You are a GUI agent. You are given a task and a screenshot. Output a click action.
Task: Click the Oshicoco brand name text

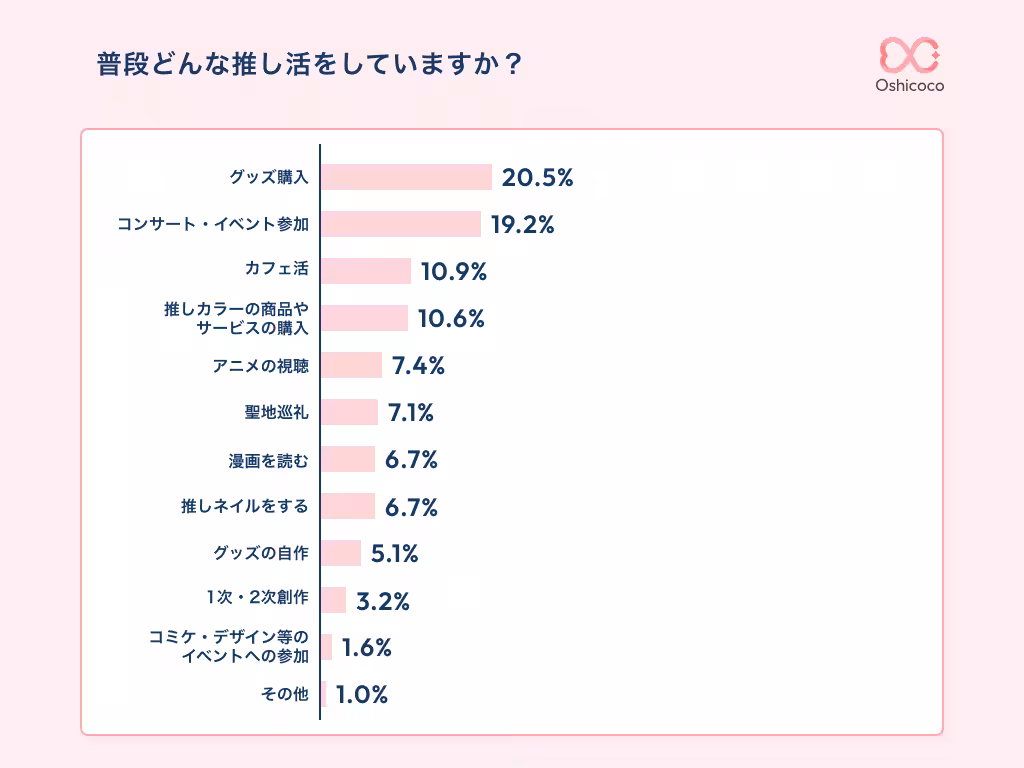click(x=909, y=86)
